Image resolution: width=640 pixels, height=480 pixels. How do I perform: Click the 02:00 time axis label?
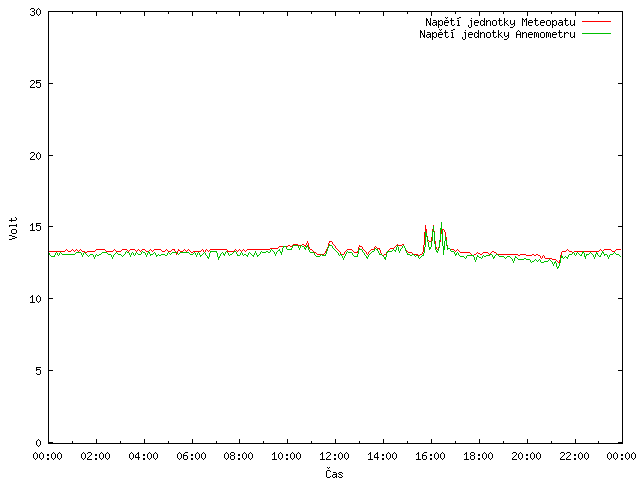coord(96,456)
